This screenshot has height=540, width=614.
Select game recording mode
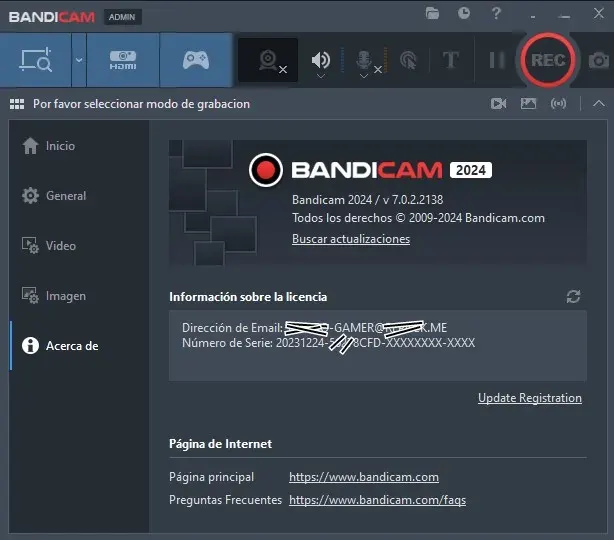coord(196,60)
